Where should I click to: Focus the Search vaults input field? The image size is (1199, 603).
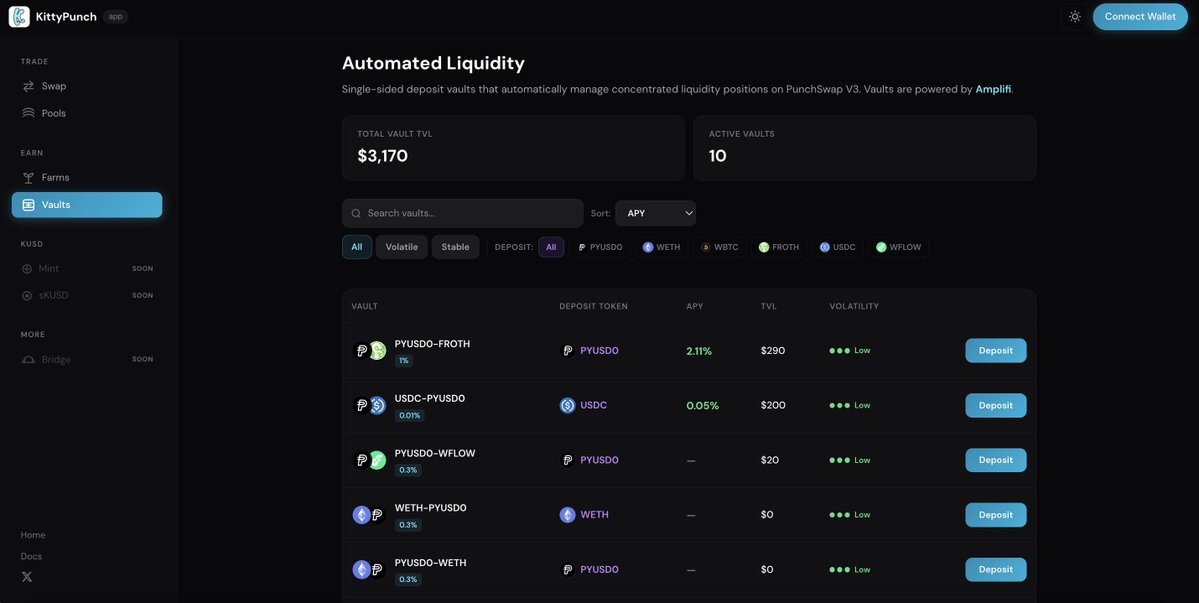click(463, 213)
